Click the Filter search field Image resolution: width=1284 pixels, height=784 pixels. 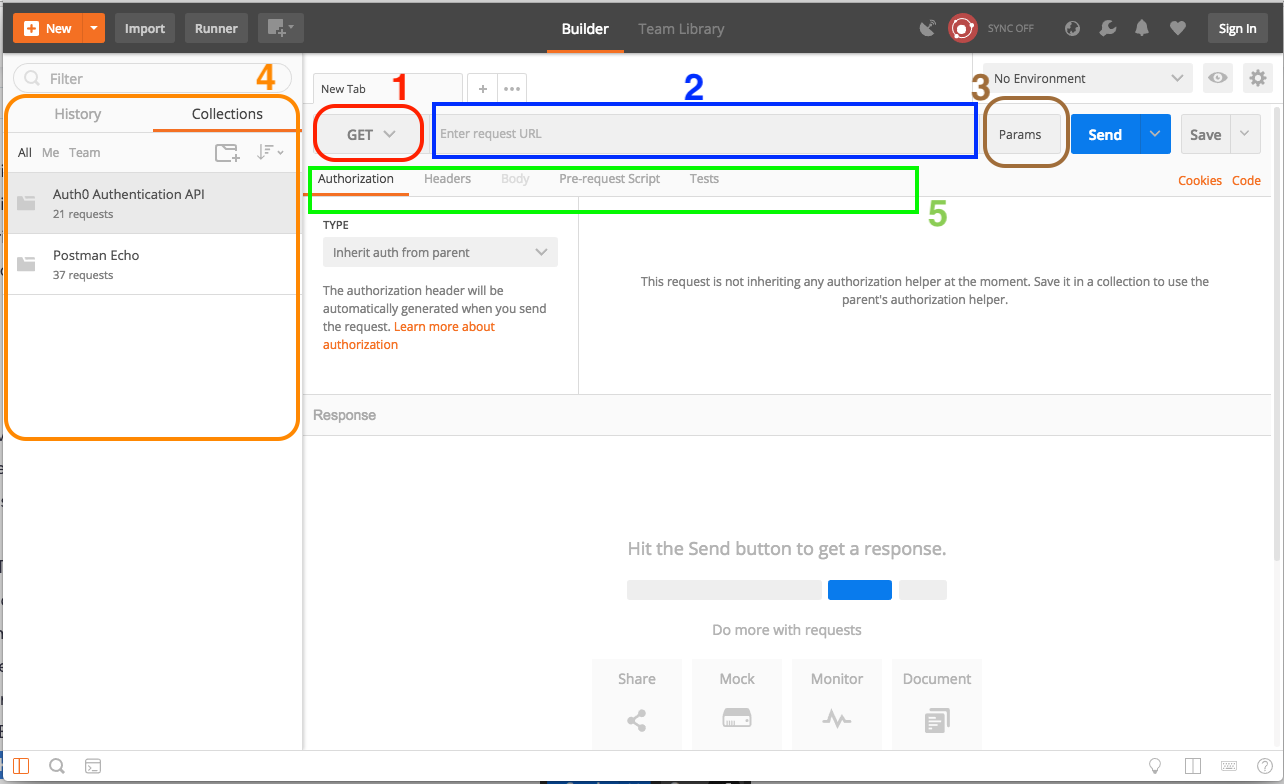tap(153, 78)
